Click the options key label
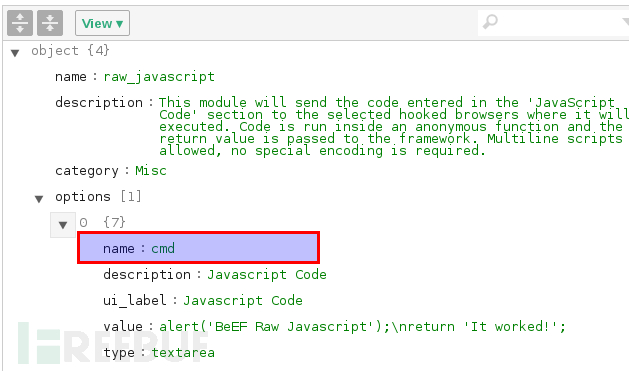This screenshot has width=629, height=371. point(83,197)
